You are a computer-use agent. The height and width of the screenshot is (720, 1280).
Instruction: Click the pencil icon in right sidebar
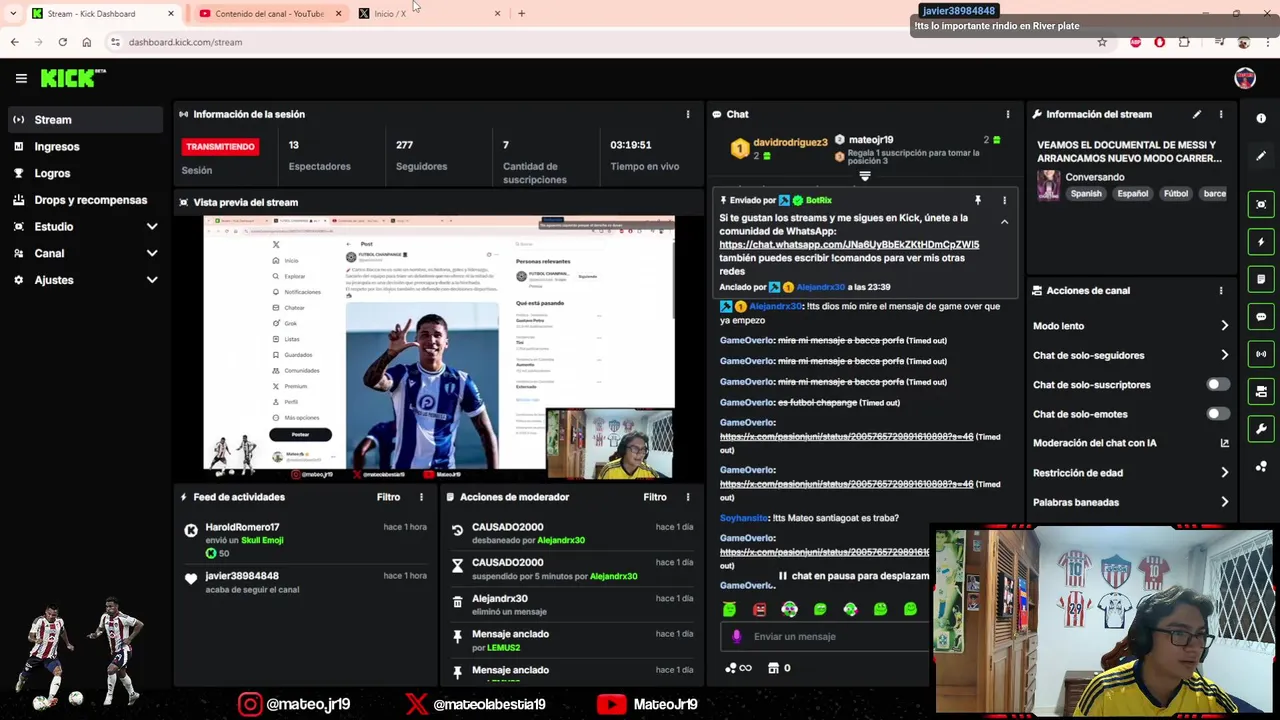click(1261, 156)
